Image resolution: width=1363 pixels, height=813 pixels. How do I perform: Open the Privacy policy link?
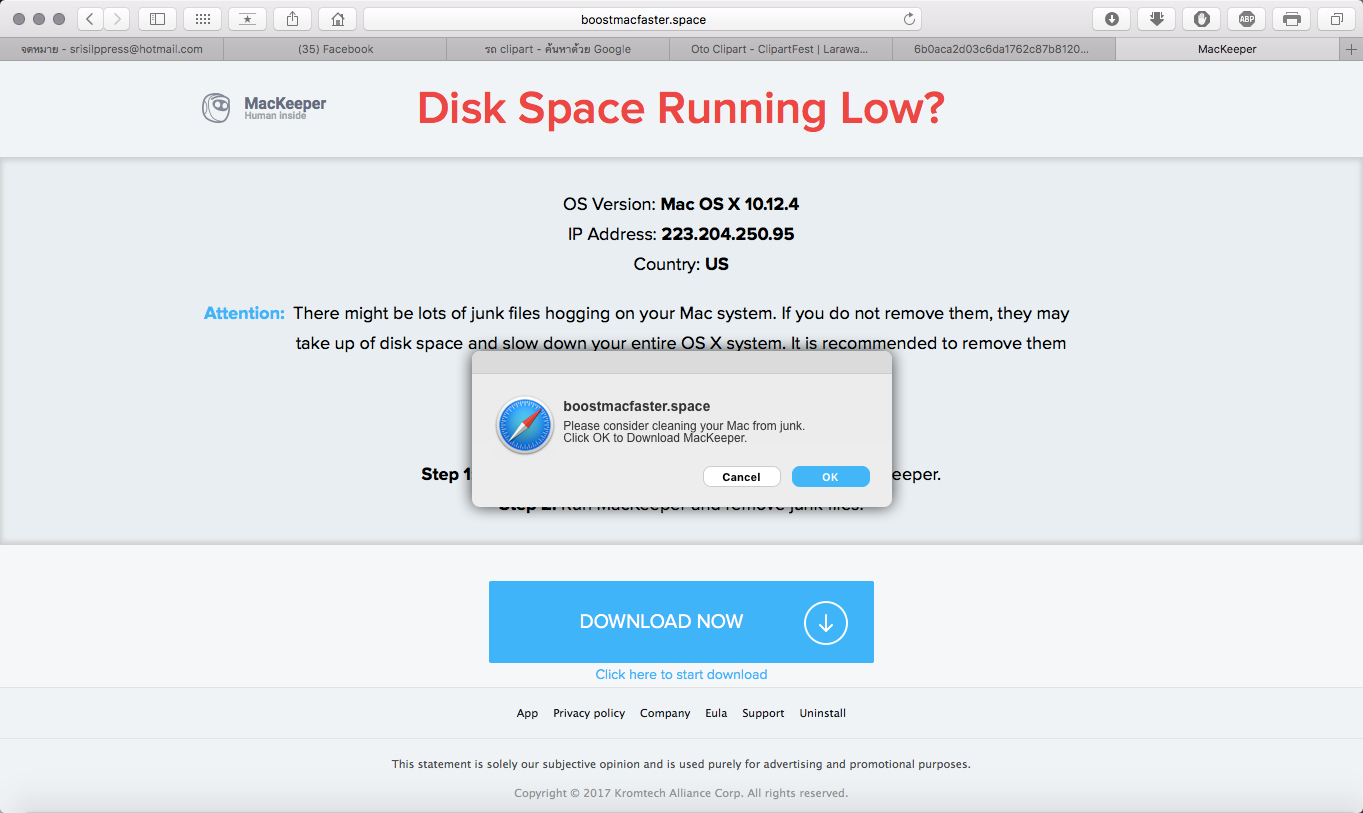point(589,713)
